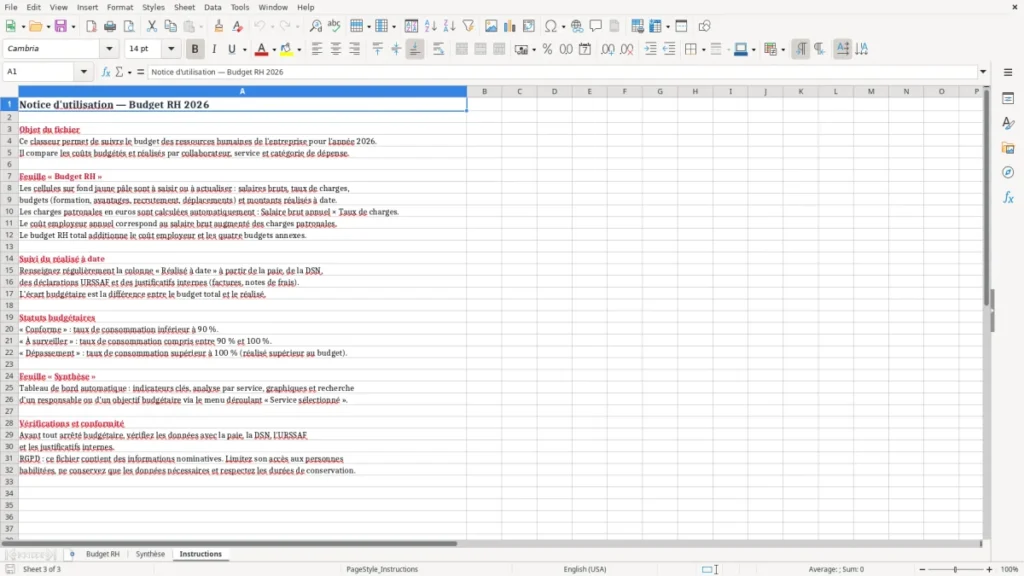Run the spelling check abc icon
Screen dimensions: 1024x576
(334, 26)
